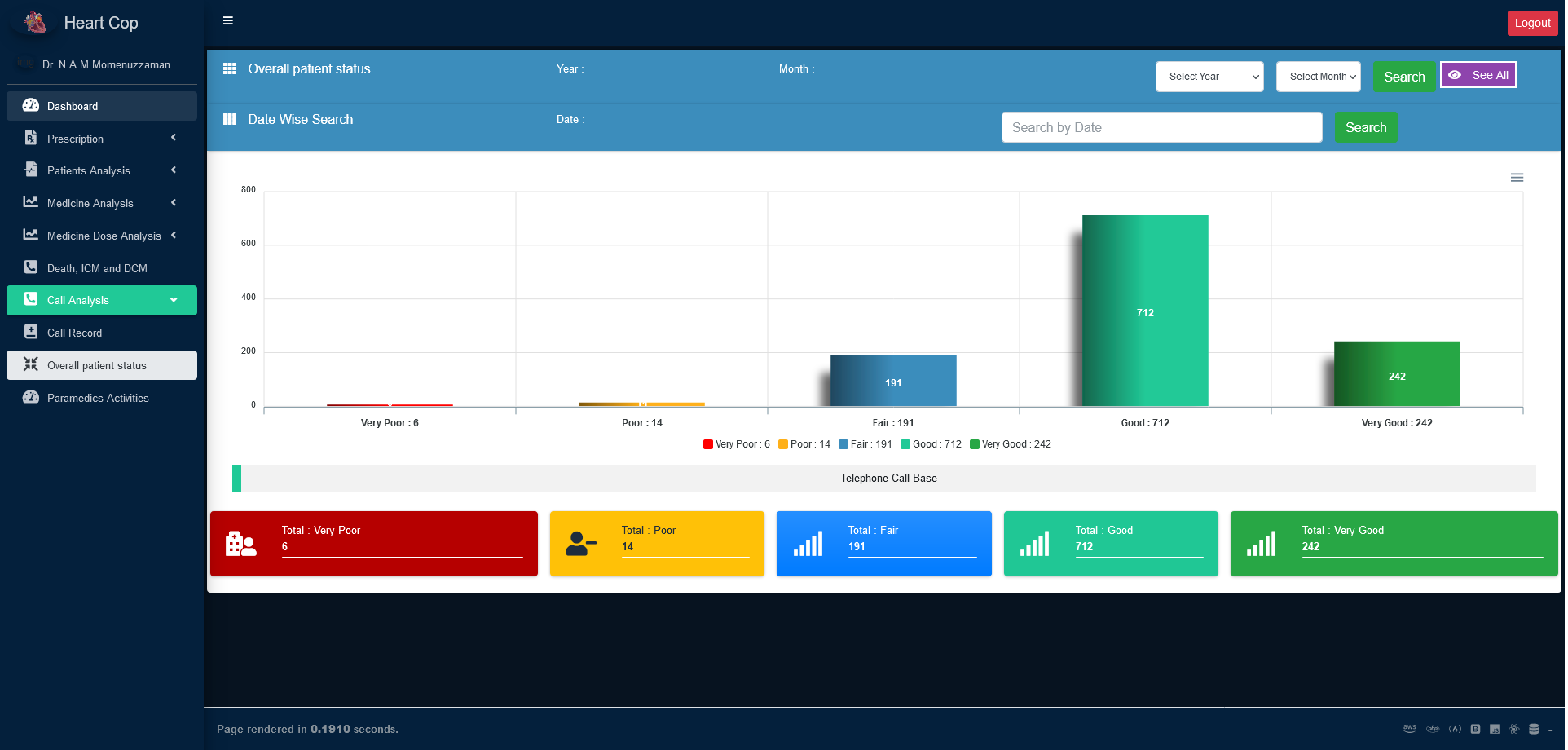The image size is (1568, 750).
Task: Click the database icon in footer
Action: (x=1534, y=729)
